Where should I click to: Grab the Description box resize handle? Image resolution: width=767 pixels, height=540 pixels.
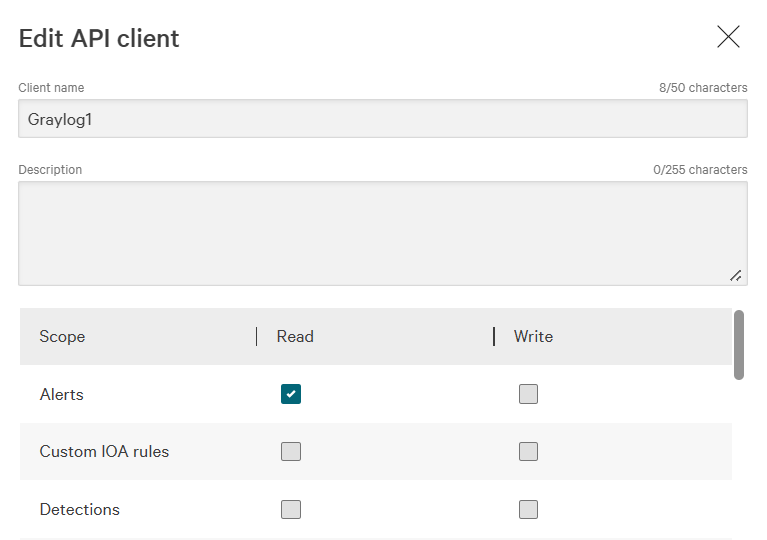point(736,276)
